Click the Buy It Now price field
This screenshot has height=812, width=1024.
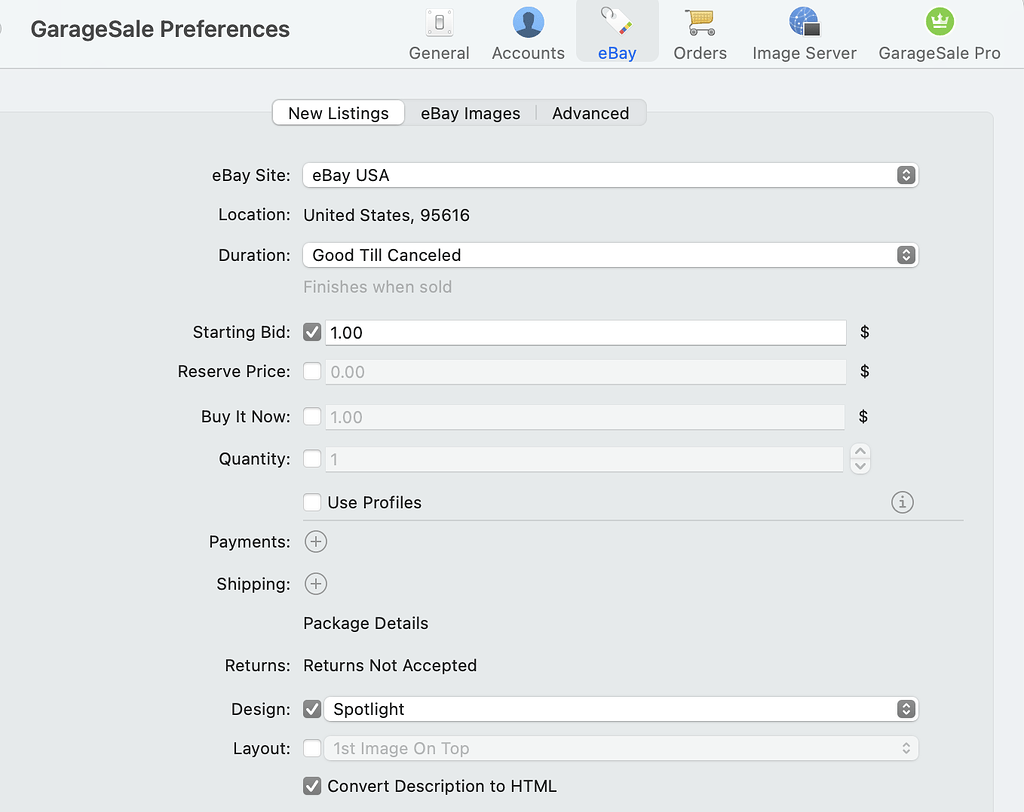(585, 417)
